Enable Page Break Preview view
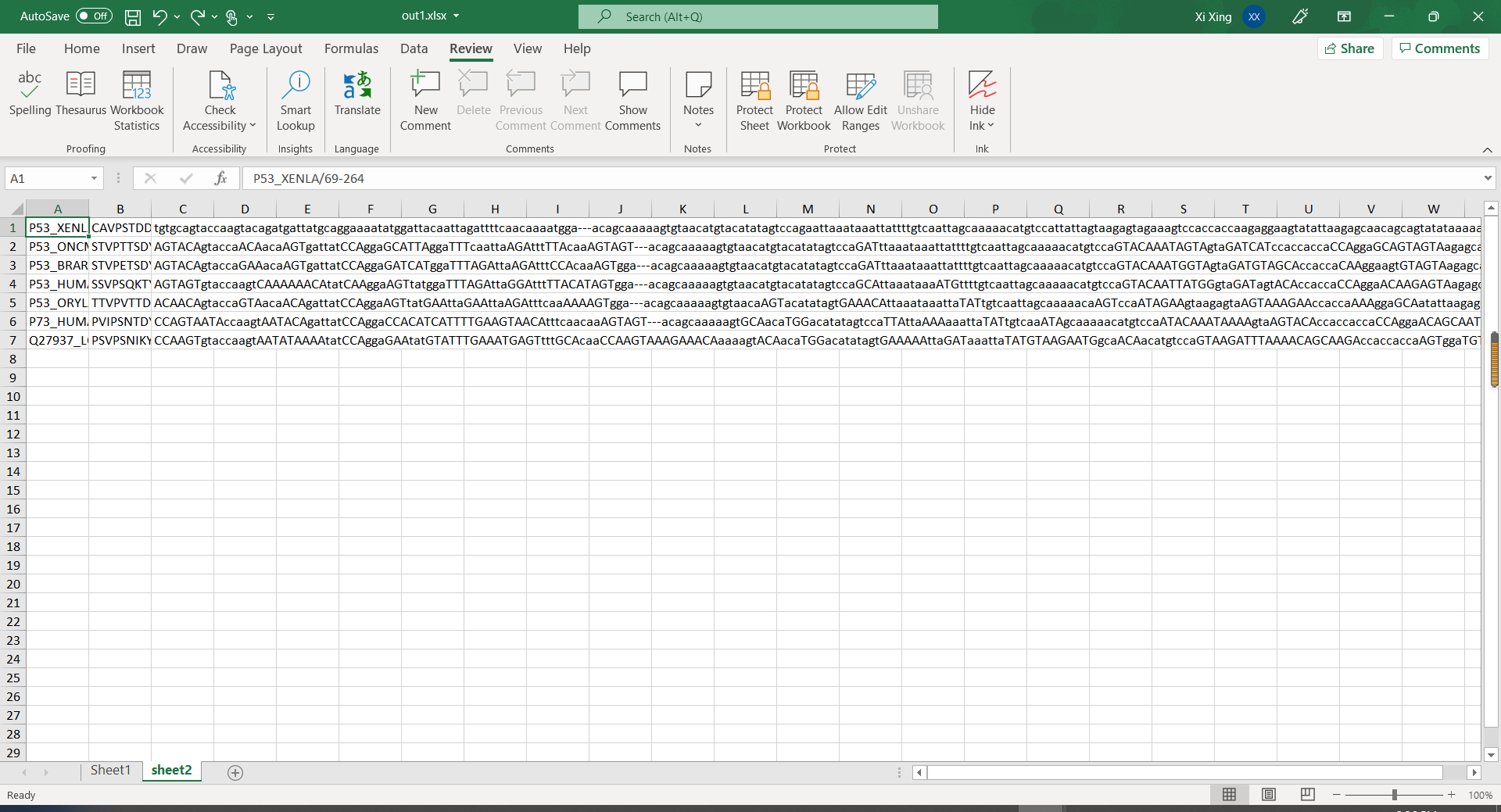This screenshot has width=1501, height=812. pos(1307,794)
